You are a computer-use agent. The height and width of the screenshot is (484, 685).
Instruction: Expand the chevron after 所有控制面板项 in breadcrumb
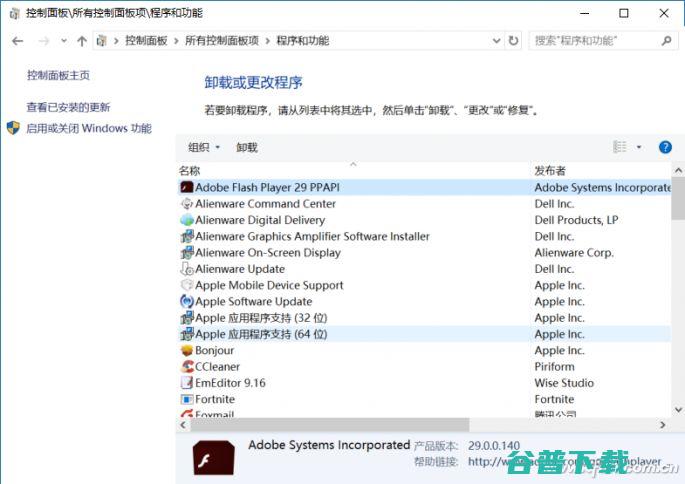coord(268,41)
